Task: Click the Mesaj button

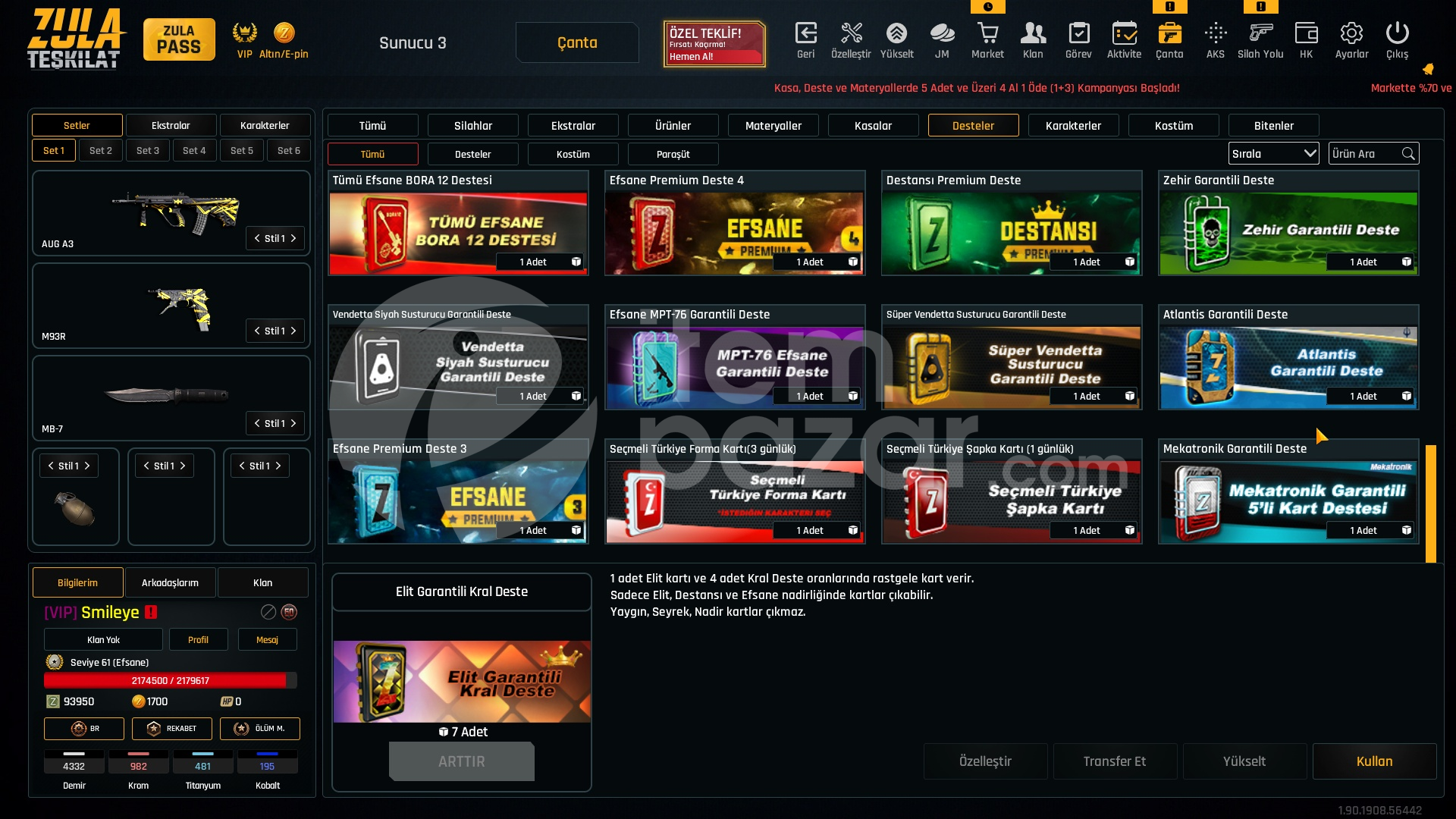Action: click(267, 639)
